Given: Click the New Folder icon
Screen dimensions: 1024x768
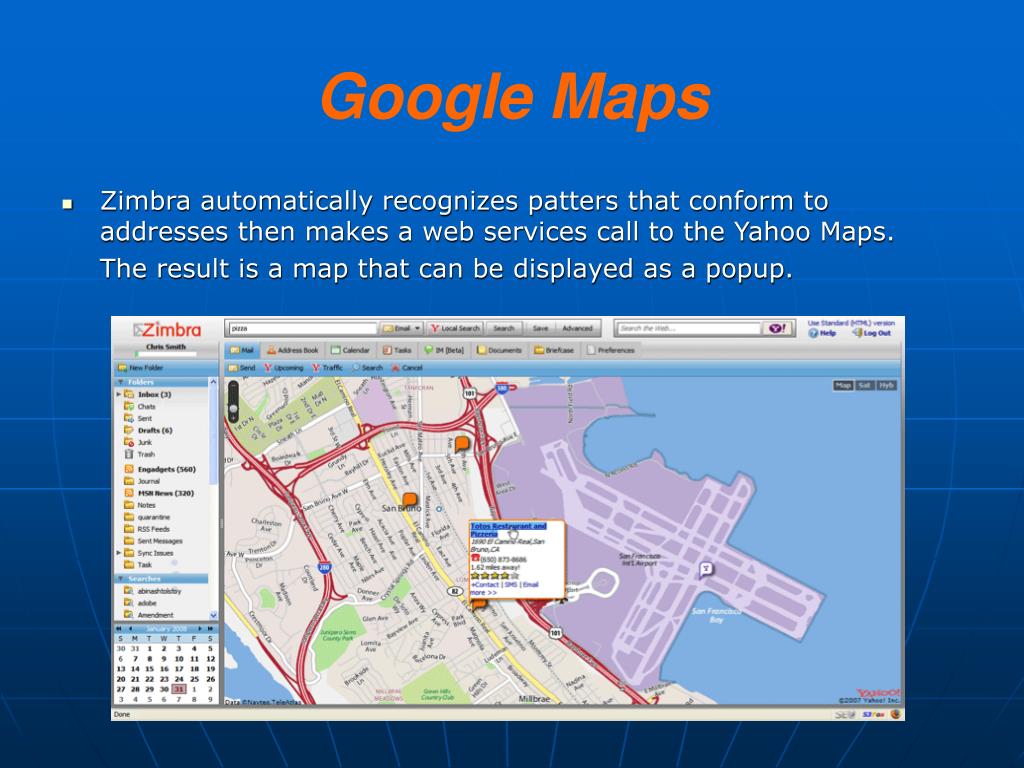Looking at the screenshot, I should click(x=122, y=368).
